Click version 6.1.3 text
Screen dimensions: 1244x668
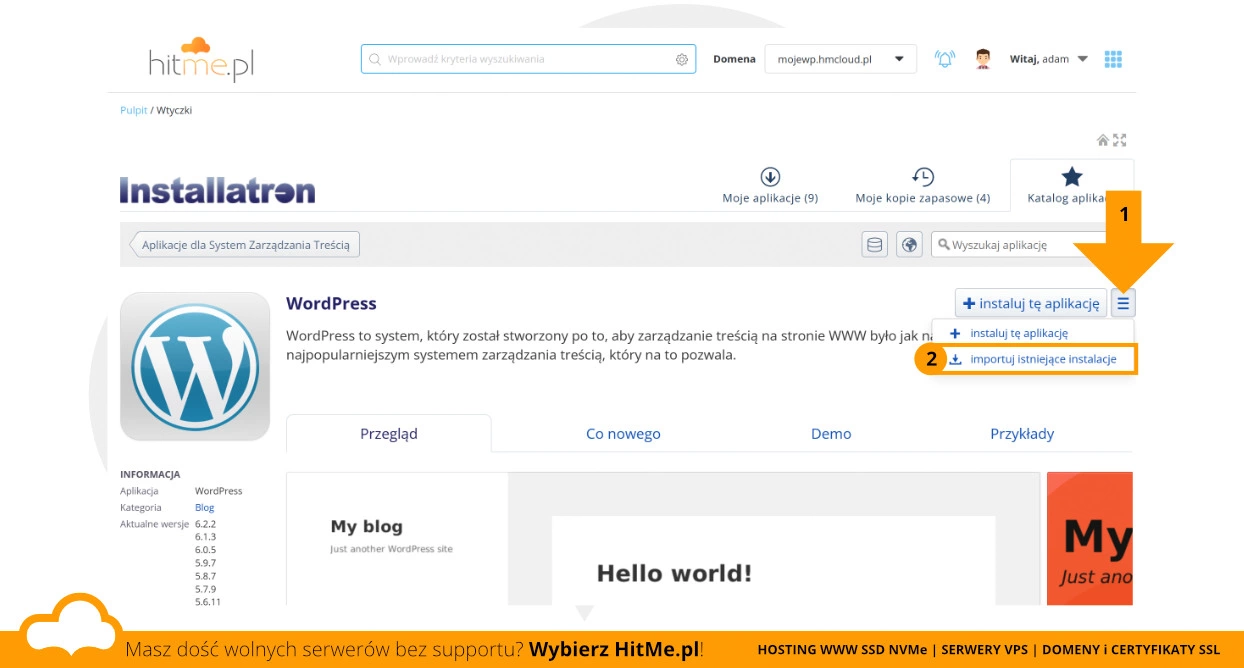point(206,537)
